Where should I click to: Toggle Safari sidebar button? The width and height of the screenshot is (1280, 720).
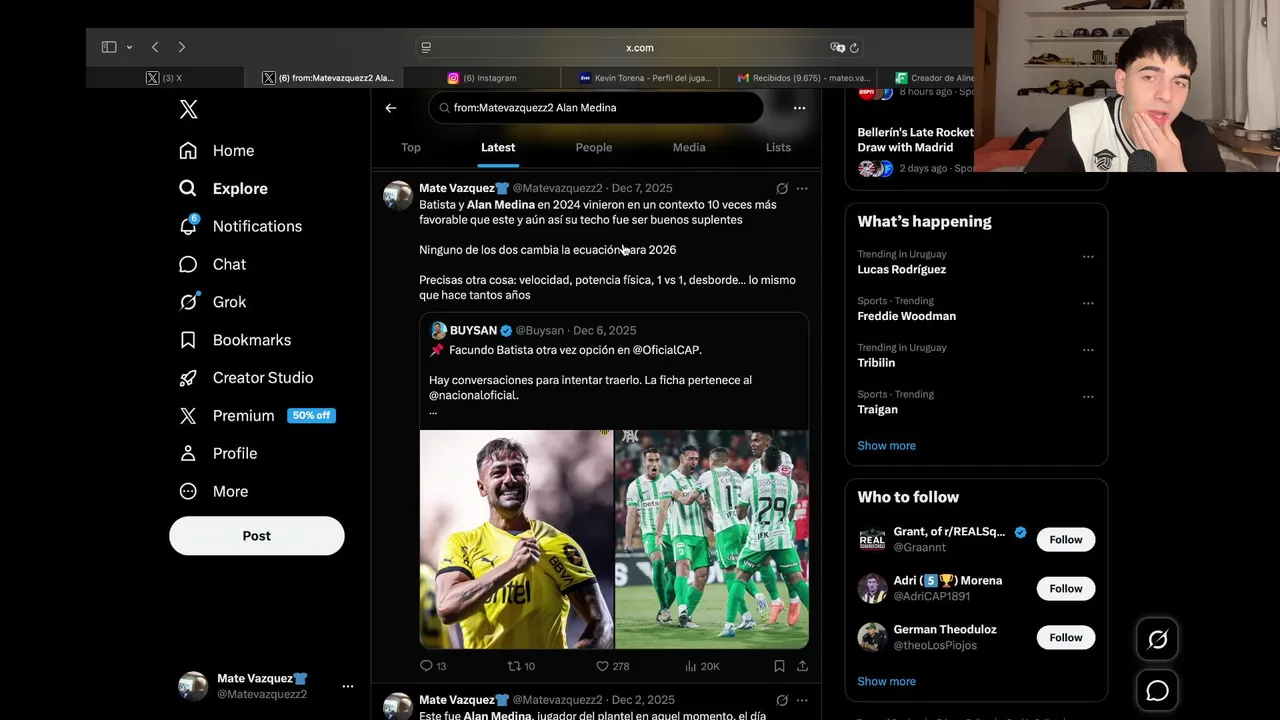[109, 47]
